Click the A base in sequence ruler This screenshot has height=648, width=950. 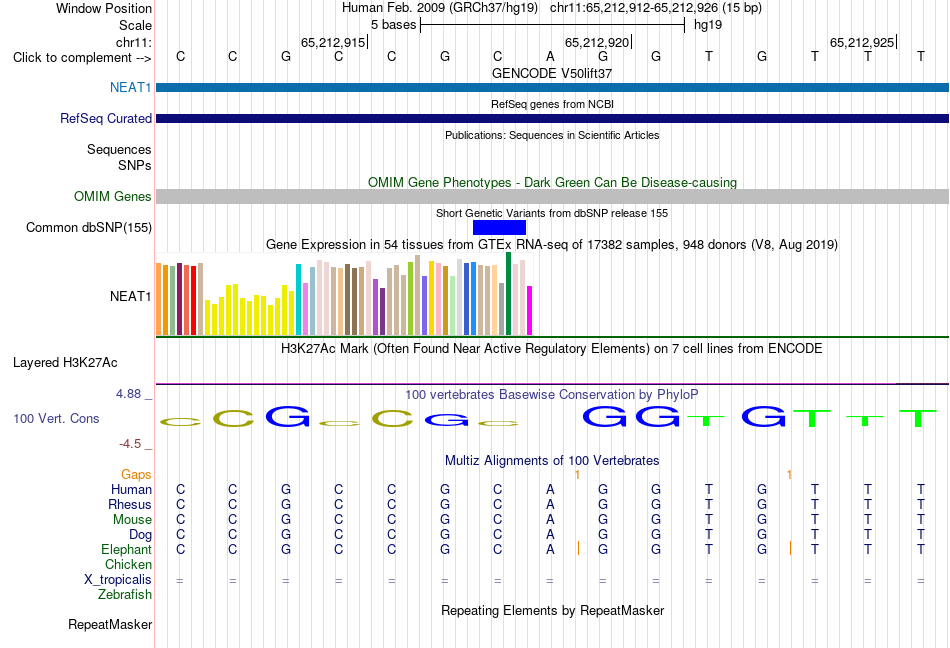click(x=550, y=56)
